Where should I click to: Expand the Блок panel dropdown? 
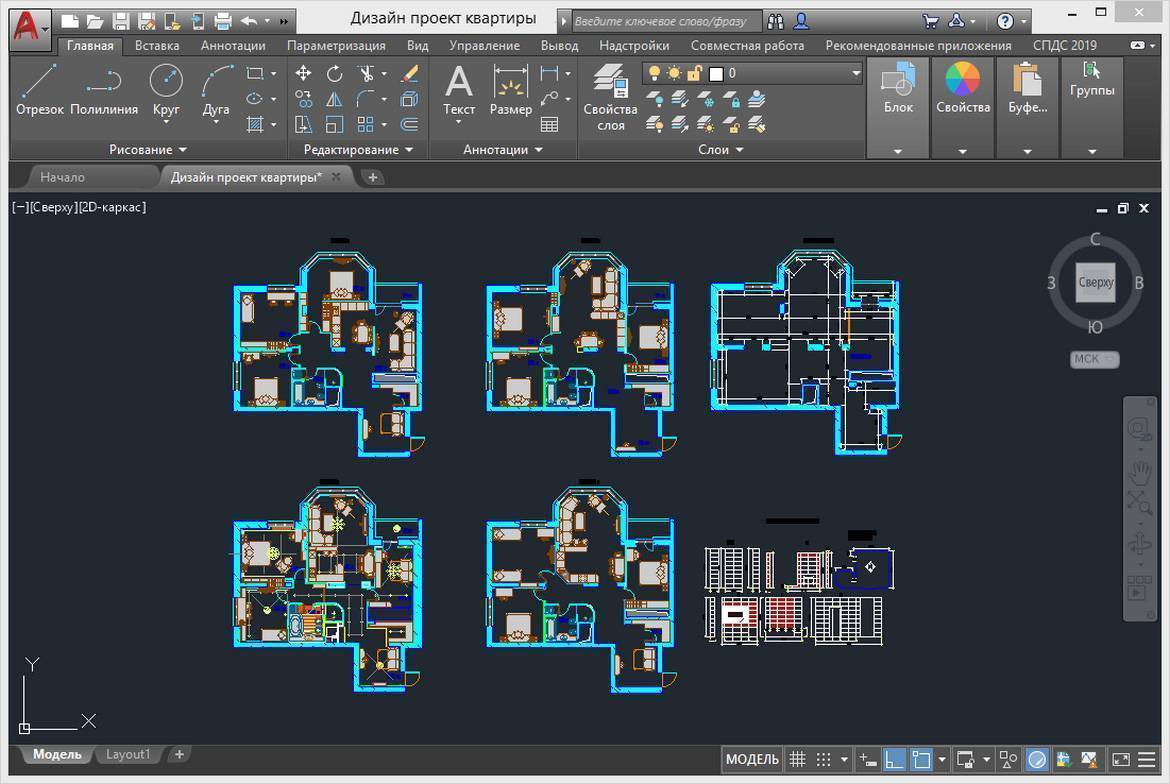click(897, 151)
